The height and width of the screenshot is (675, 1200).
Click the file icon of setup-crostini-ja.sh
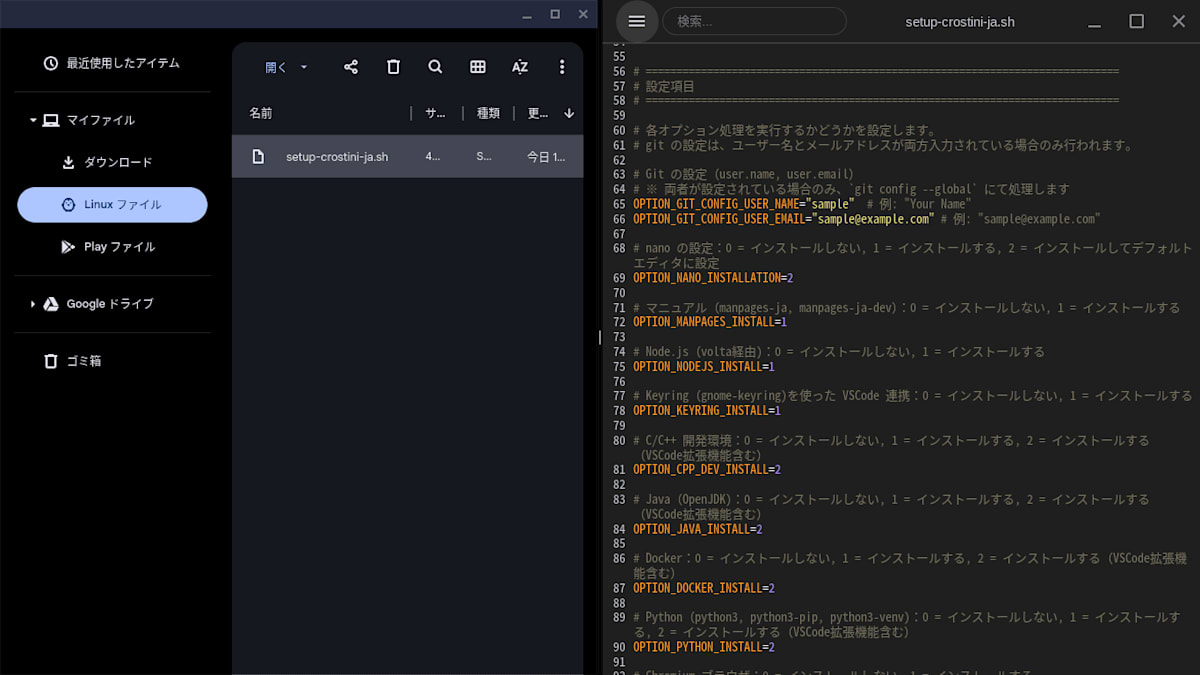pyautogui.click(x=258, y=157)
